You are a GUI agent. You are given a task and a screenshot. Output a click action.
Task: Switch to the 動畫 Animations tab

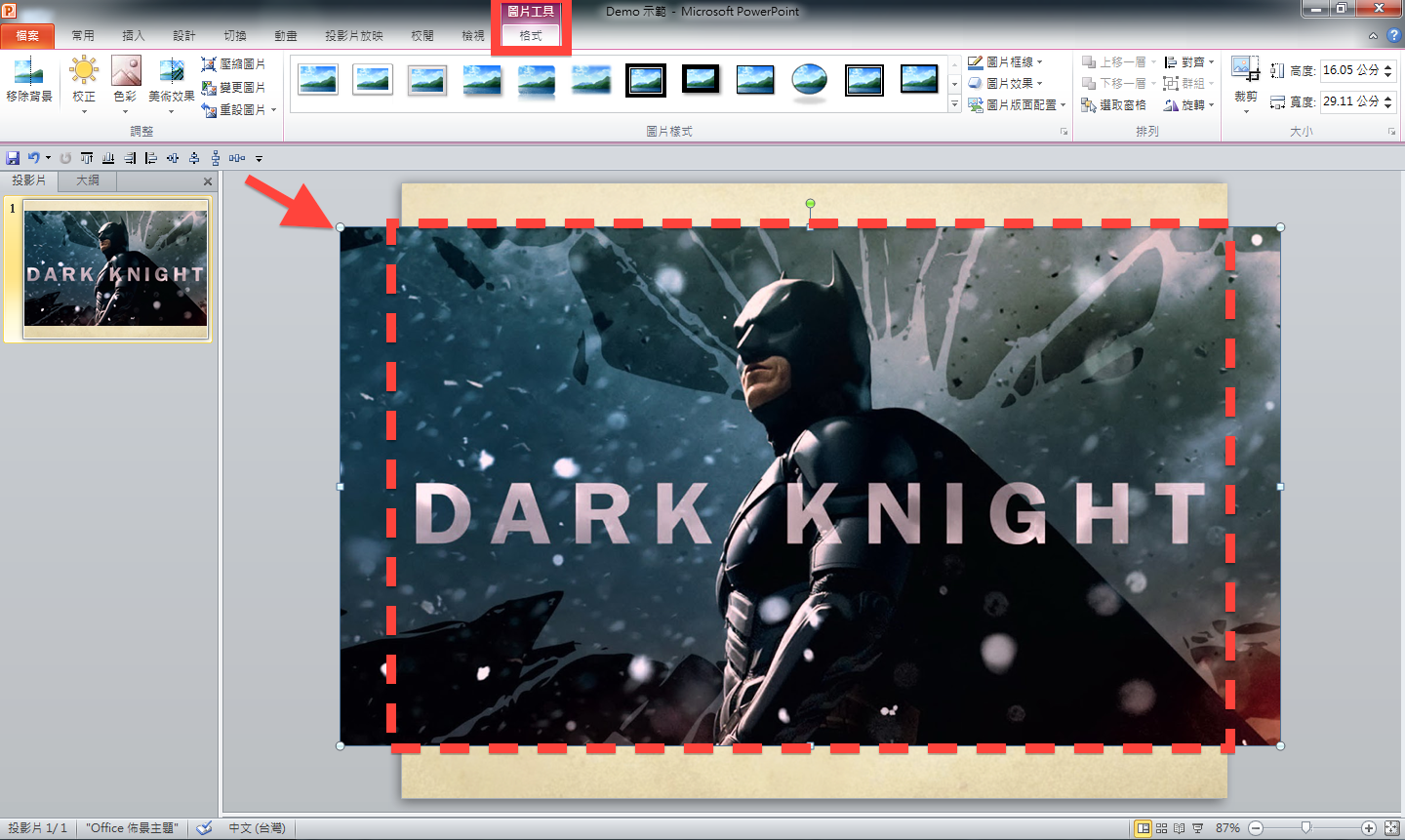click(286, 36)
